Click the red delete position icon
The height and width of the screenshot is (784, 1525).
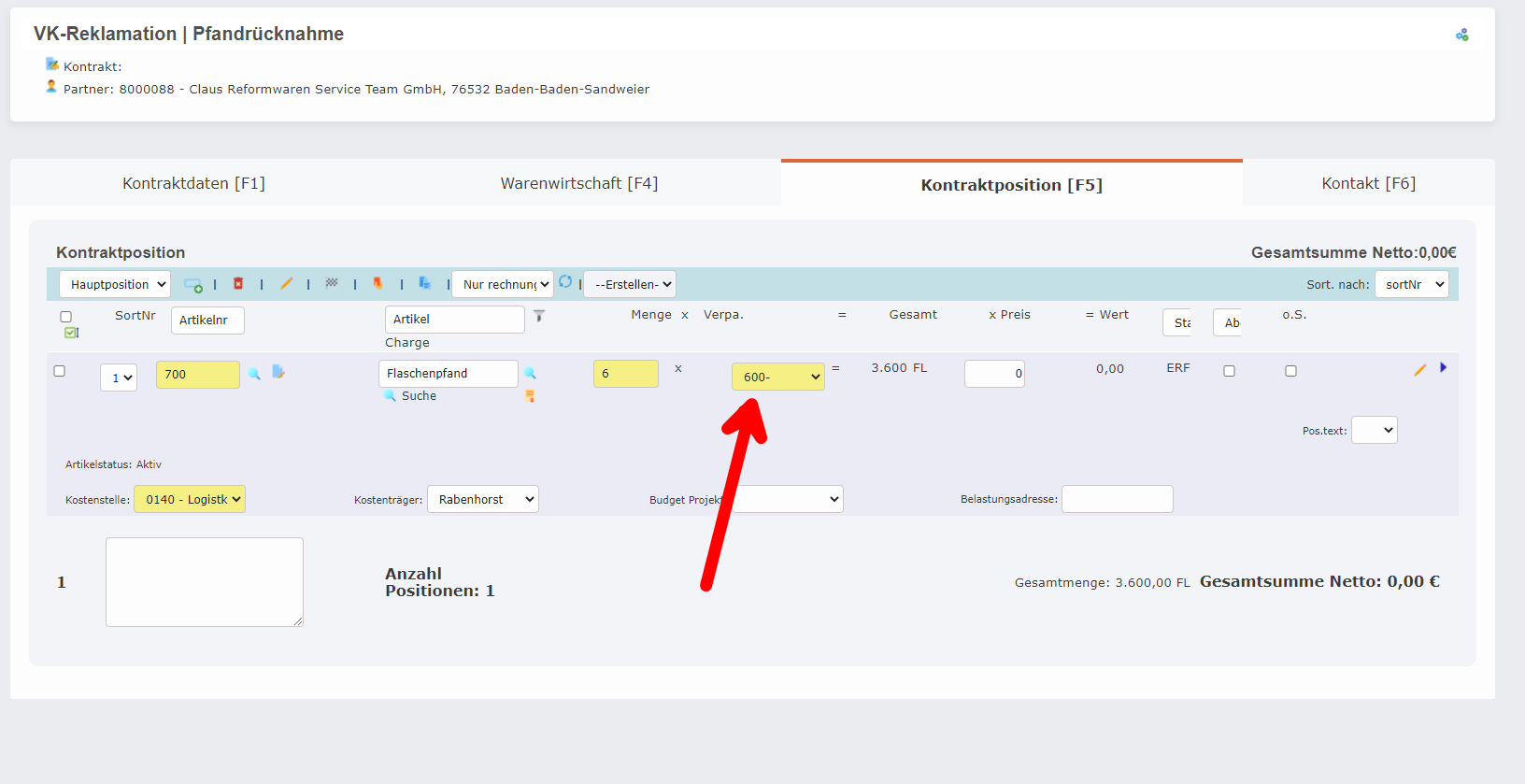[x=238, y=283]
